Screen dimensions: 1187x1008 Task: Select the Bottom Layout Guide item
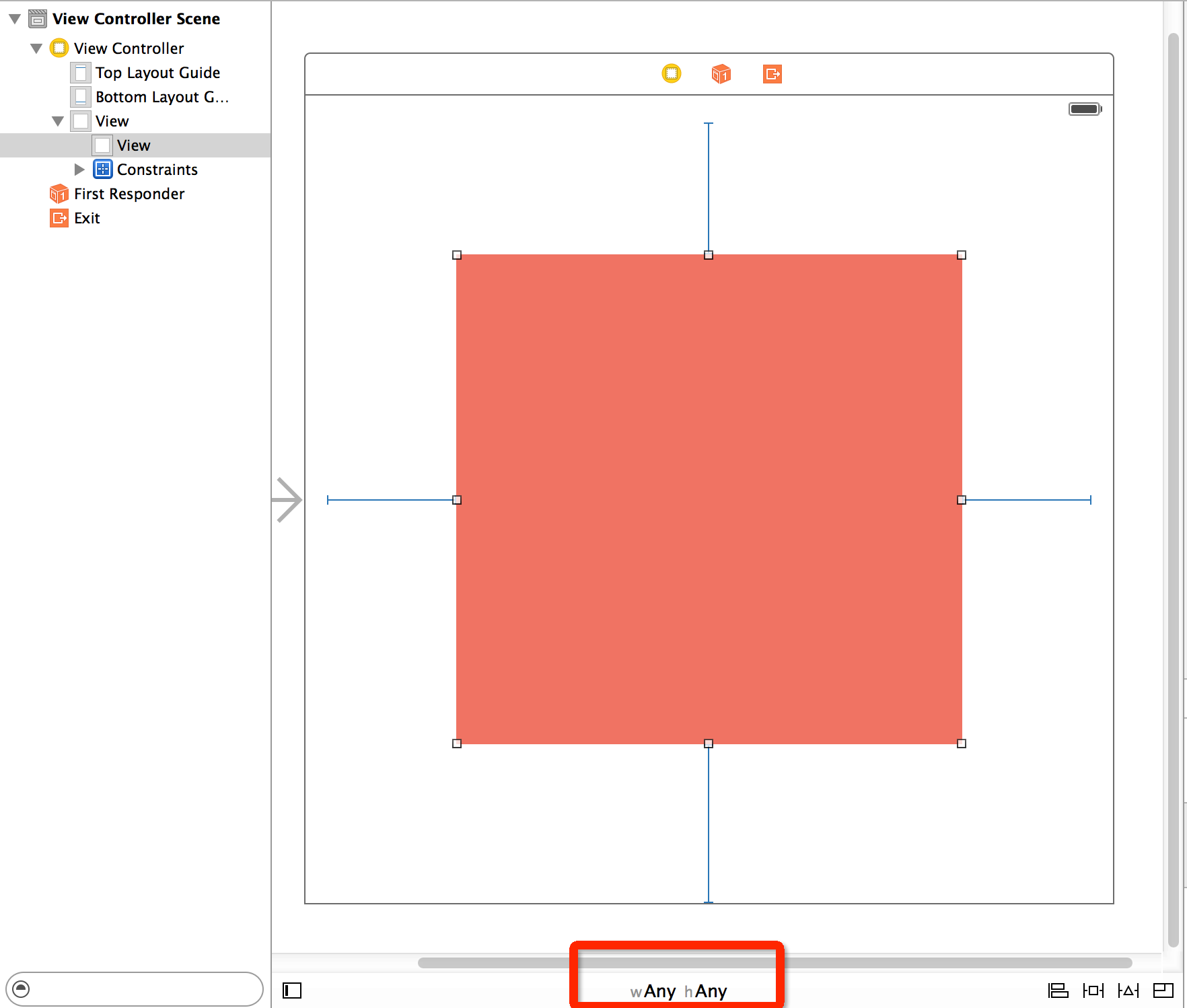[x=161, y=97]
